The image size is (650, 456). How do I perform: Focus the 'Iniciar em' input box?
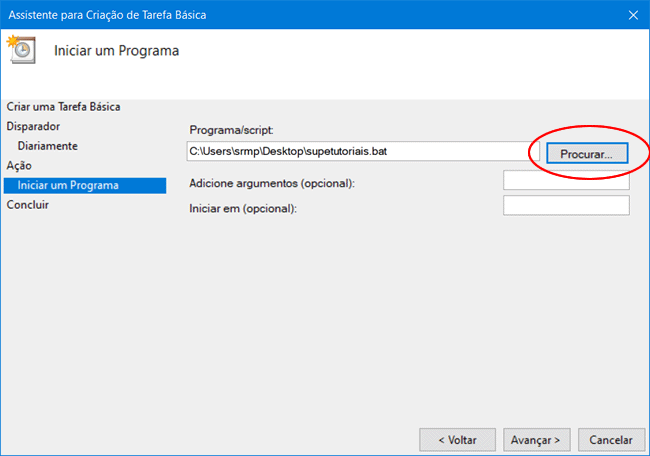pos(566,206)
